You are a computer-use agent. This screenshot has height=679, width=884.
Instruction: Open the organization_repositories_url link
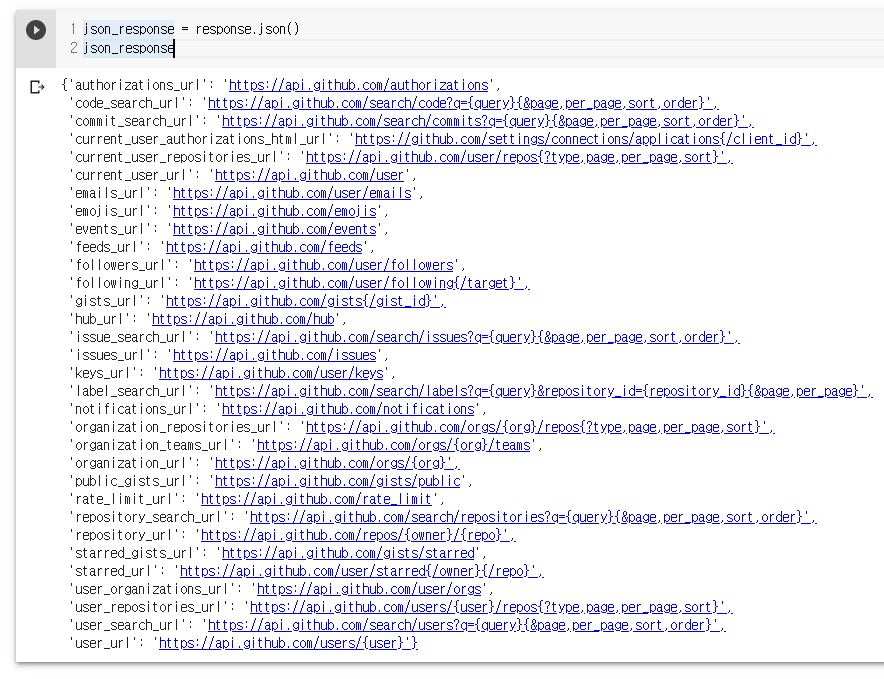[x=540, y=427]
